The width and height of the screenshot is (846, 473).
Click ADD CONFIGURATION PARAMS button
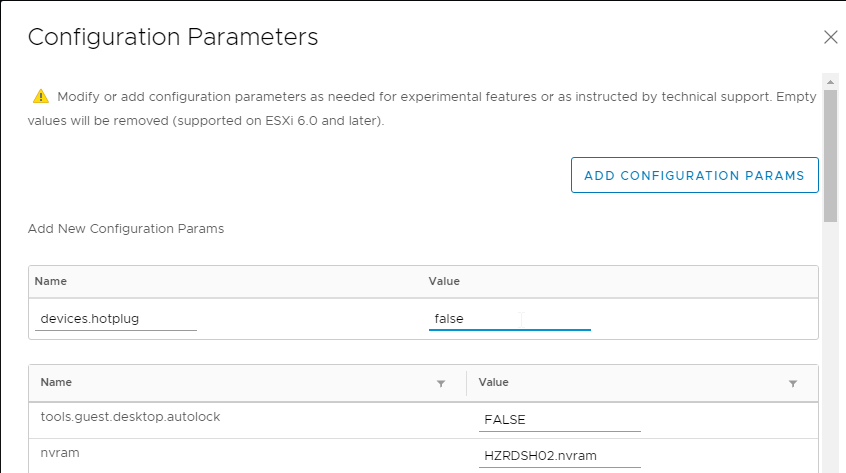pyautogui.click(x=694, y=175)
